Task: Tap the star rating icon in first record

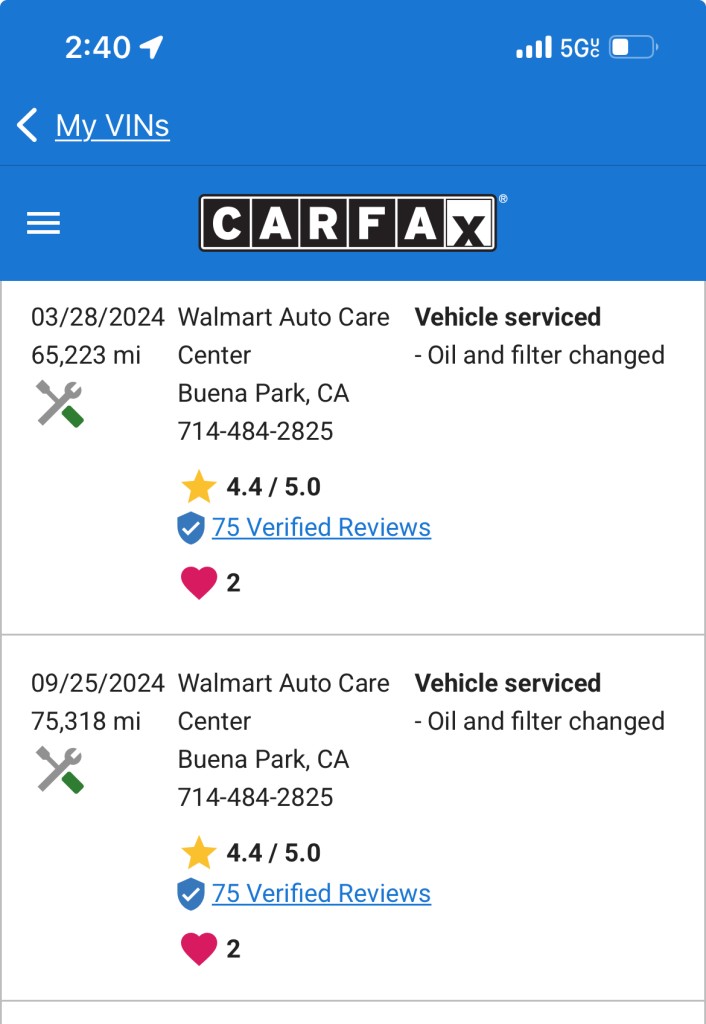Action: click(199, 487)
